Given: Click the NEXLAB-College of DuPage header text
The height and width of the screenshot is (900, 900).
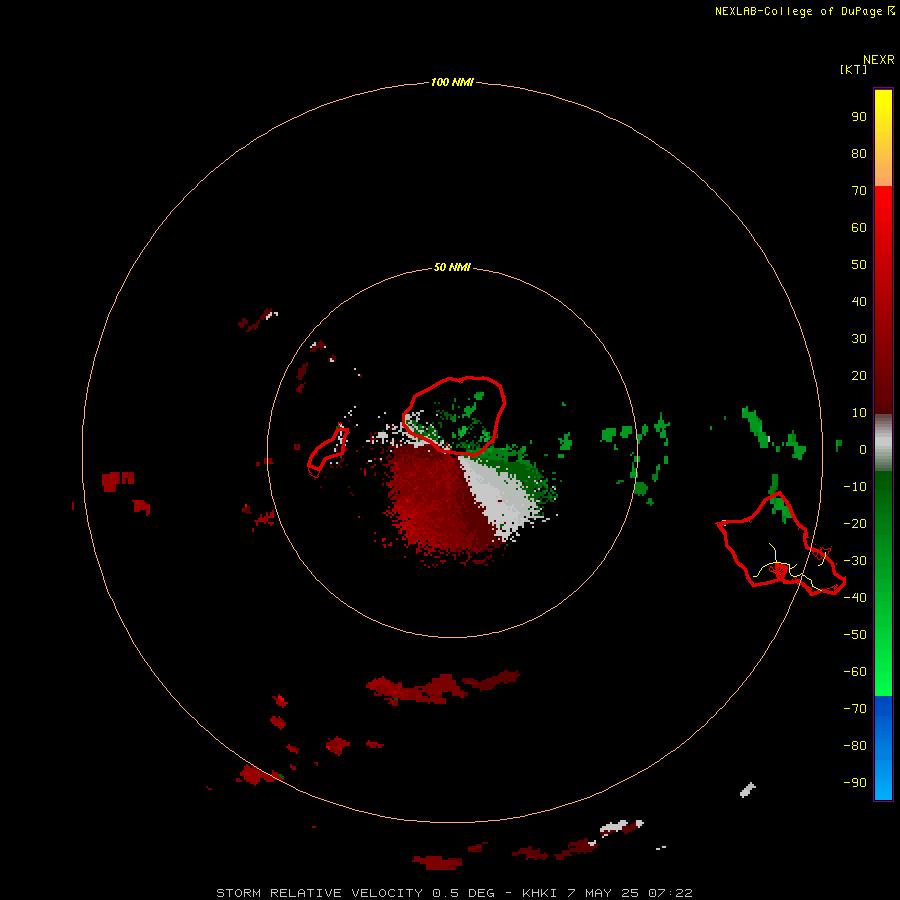Looking at the screenshot, I should pyautogui.click(x=804, y=11).
